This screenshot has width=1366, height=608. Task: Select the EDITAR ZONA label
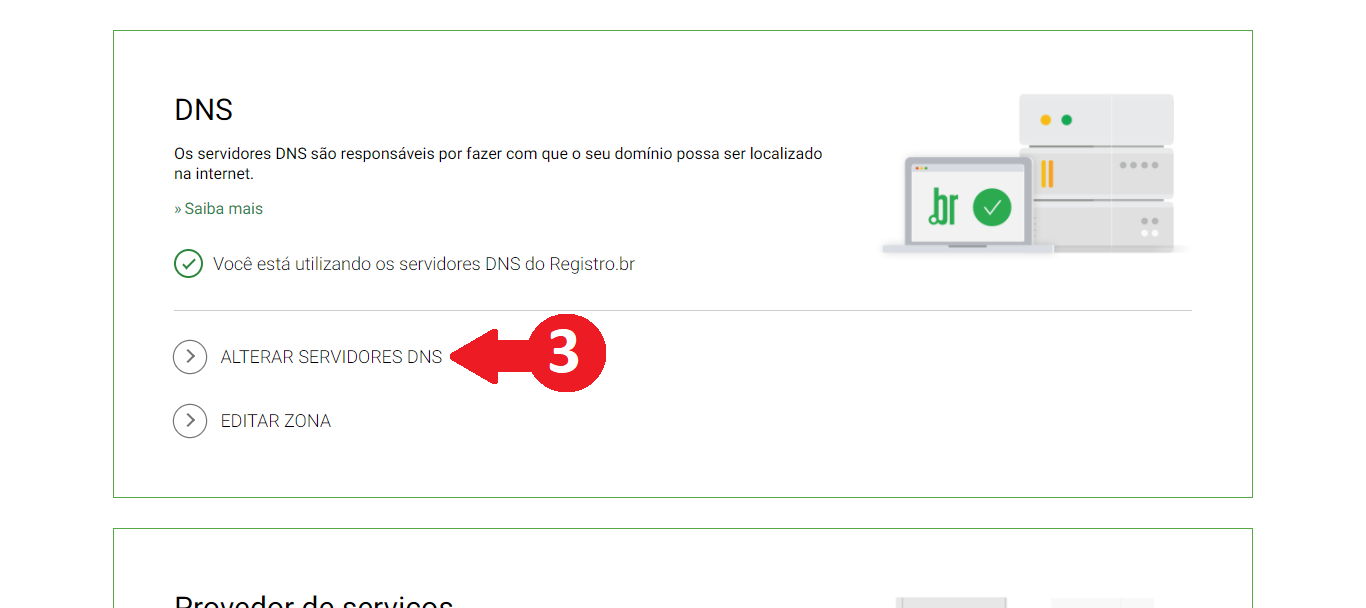276,421
